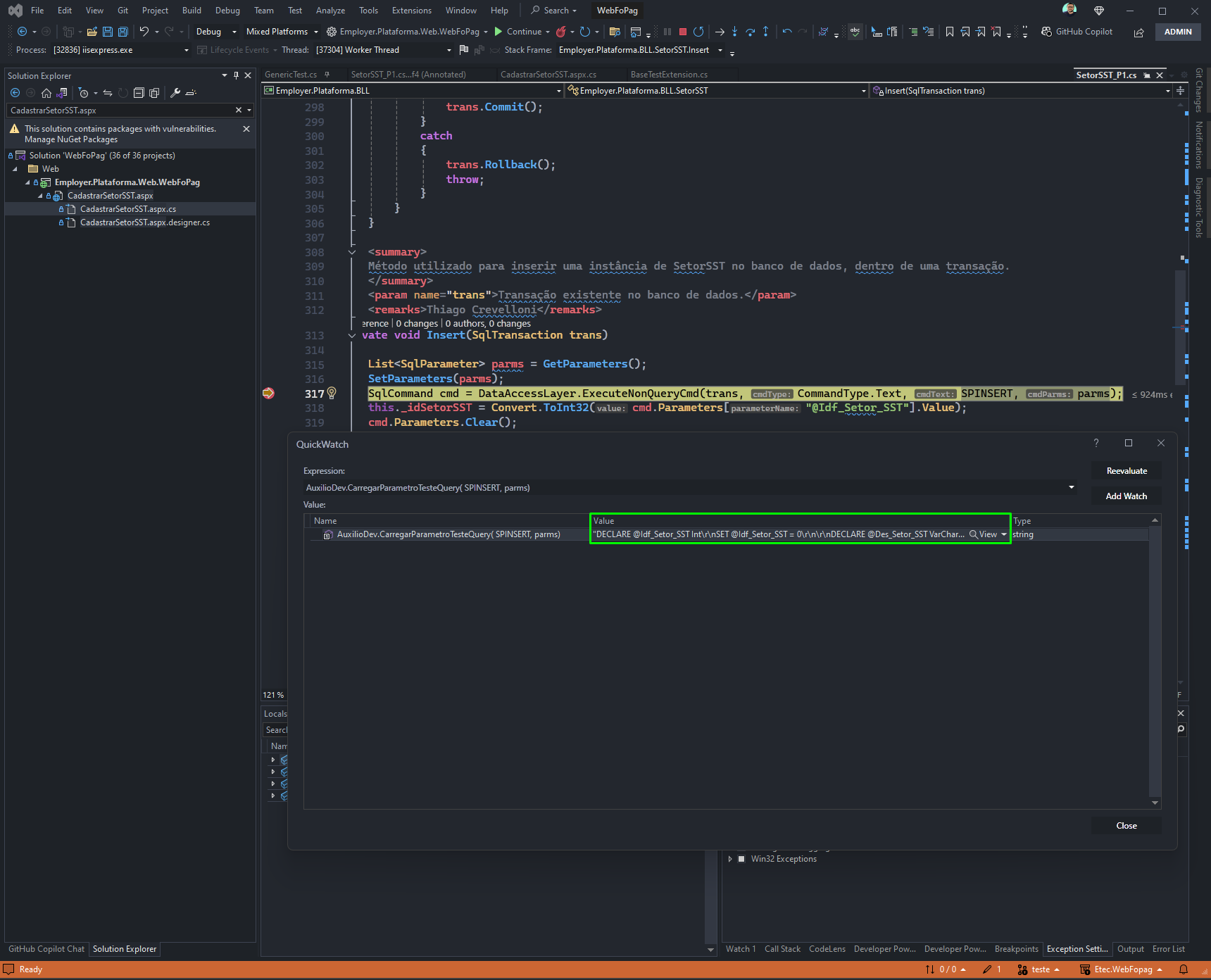Click the Step Out arrow icon
The image size is (1211, 980).
click(766, 32)
